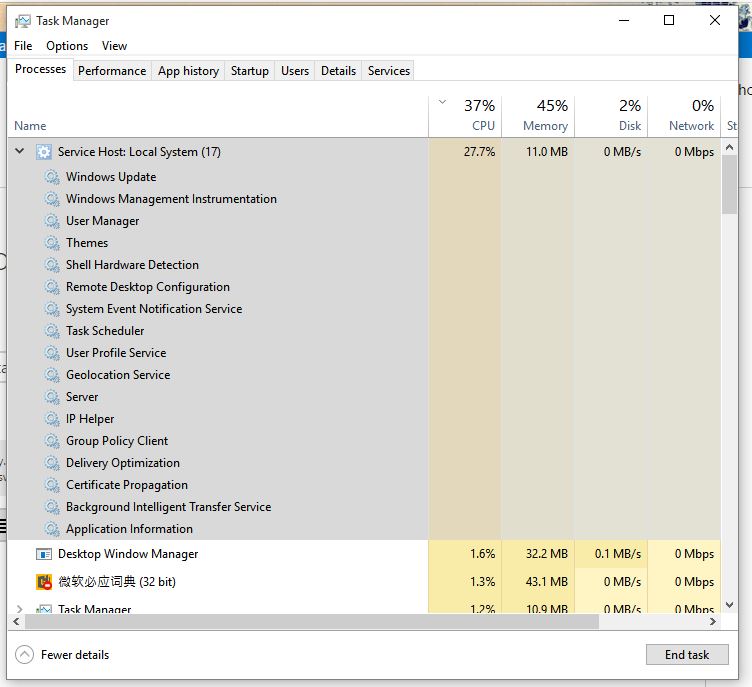Maximize the Task Manager window
This screenshot has width=752, height=687.
669,21
